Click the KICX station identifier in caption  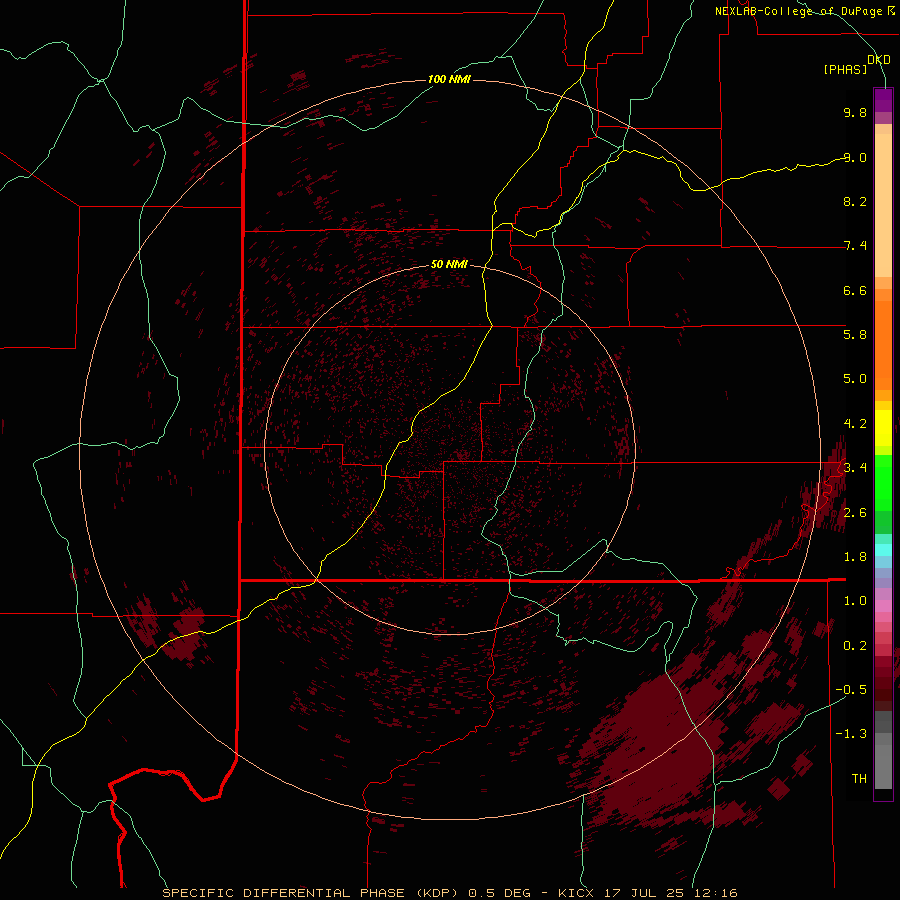pos(577,893)
